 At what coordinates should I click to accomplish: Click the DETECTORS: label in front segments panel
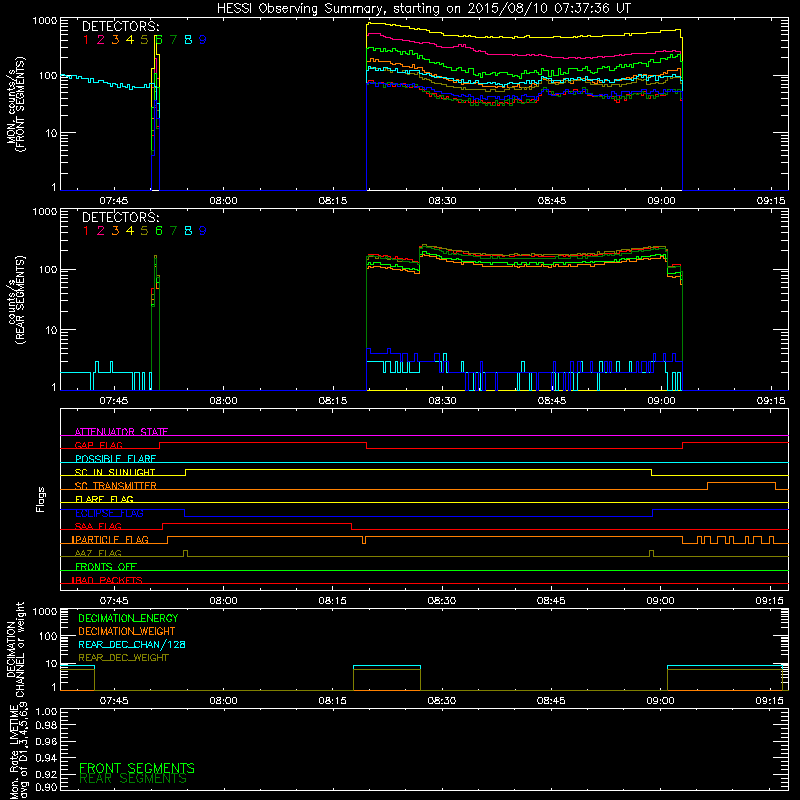click(x=121, y=26)
